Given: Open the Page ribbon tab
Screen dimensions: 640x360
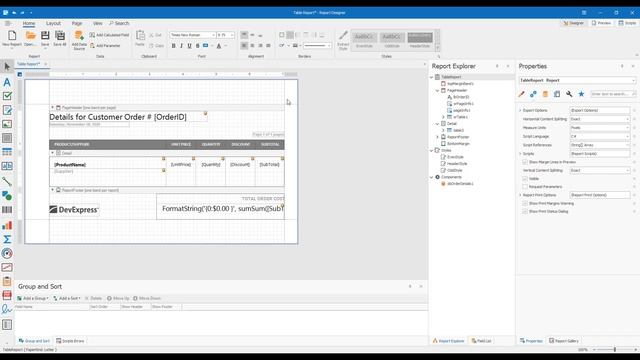Looking at the screenshot, I should [77, 23].
